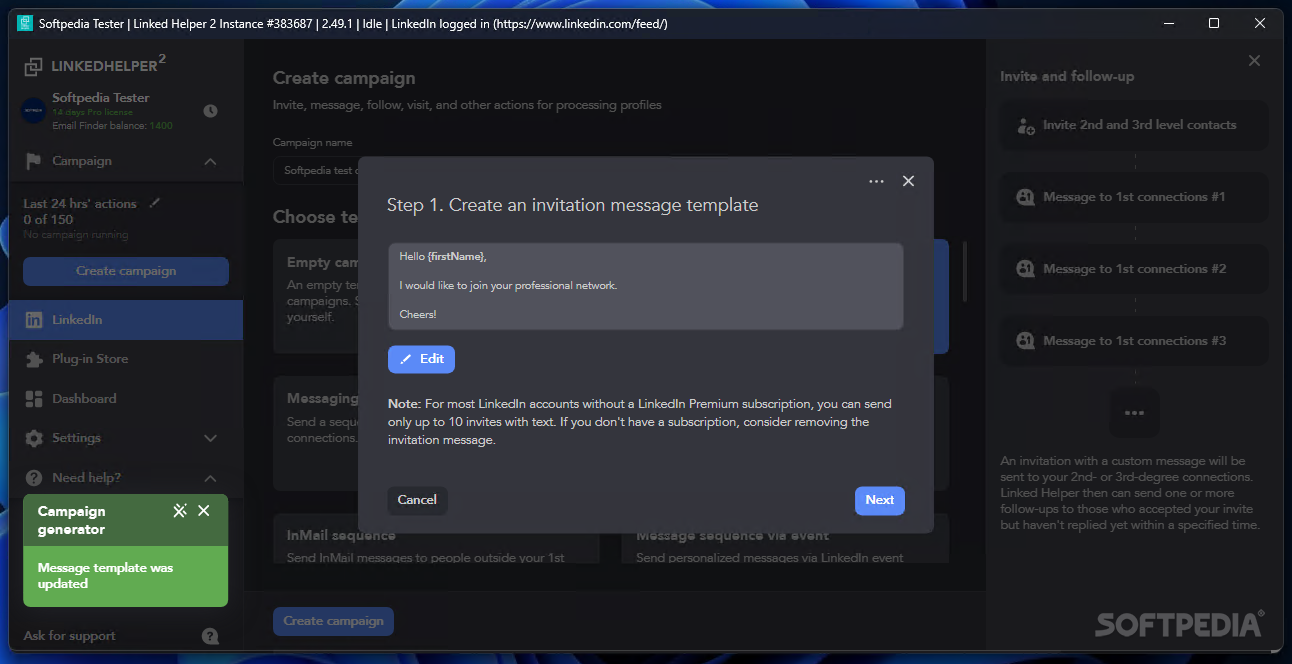Screen dimensions: 1292x664
Task: Click the bottom Create campaign button
Action: [x=333, y=621]
